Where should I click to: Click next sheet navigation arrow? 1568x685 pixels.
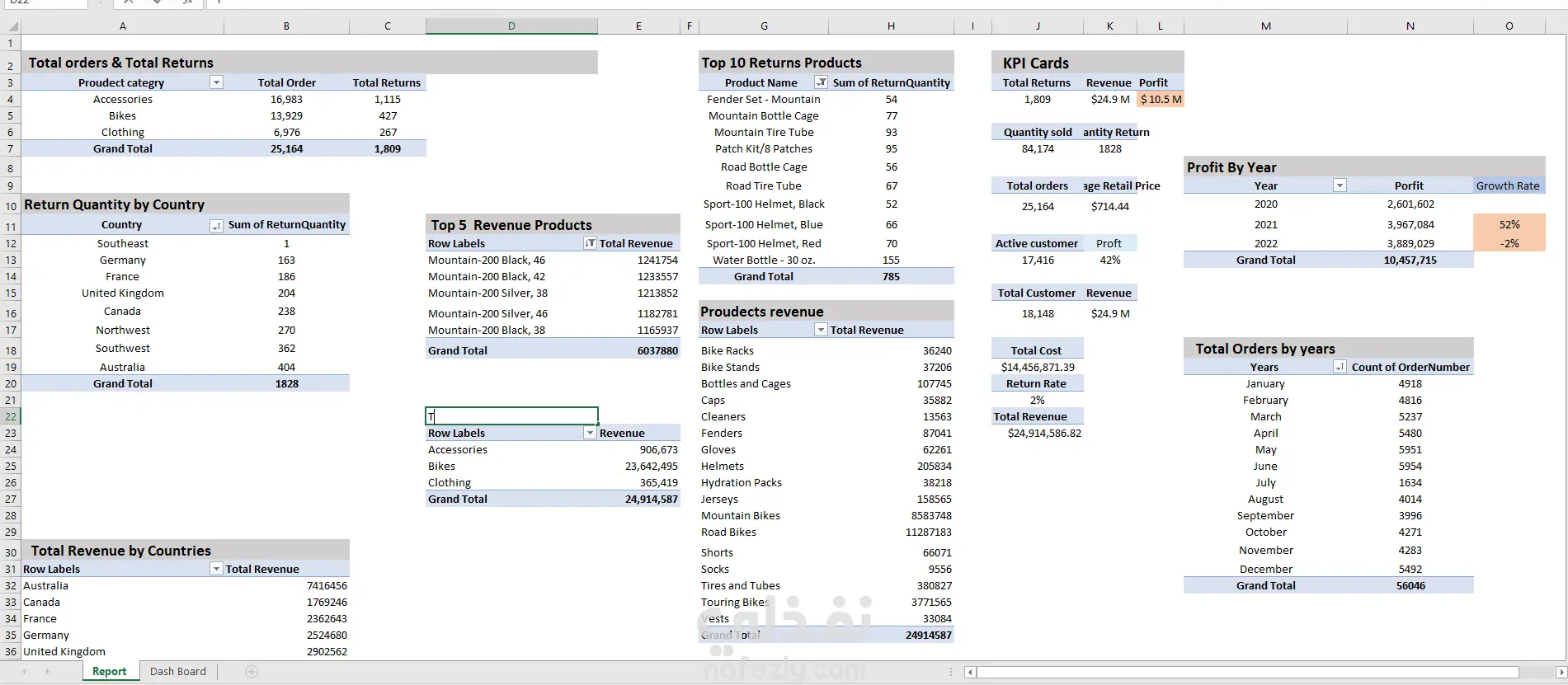(x=47, y=672)
